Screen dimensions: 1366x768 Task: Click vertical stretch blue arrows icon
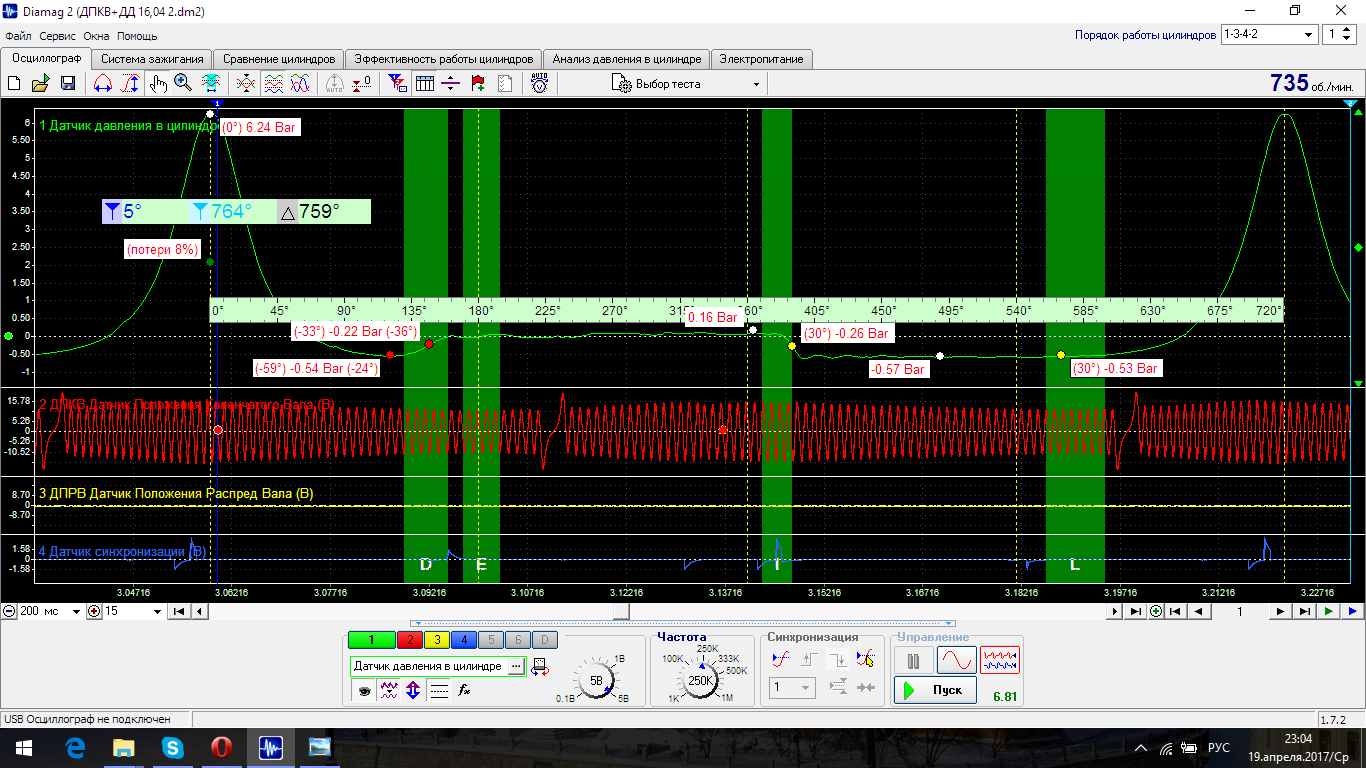coord(413,690)
